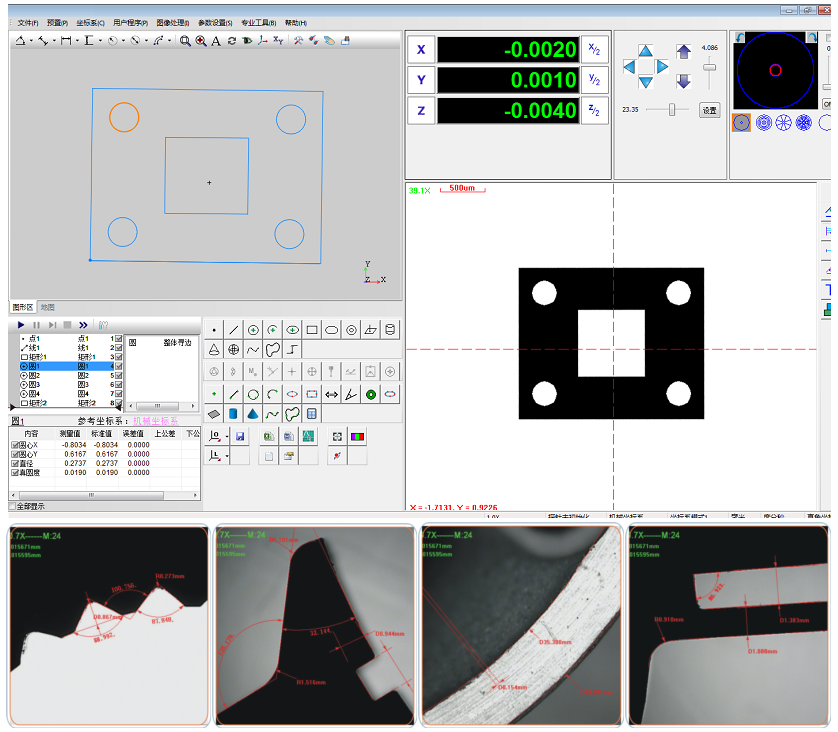838x732 pixels.
Task: Raise Z axis with purple up arrow
Action: 684,52
